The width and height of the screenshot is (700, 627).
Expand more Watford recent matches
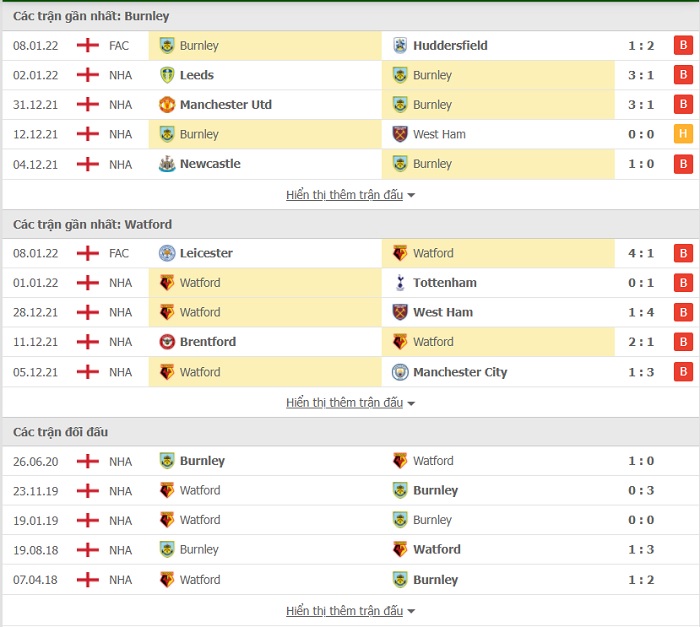[350, 402]
